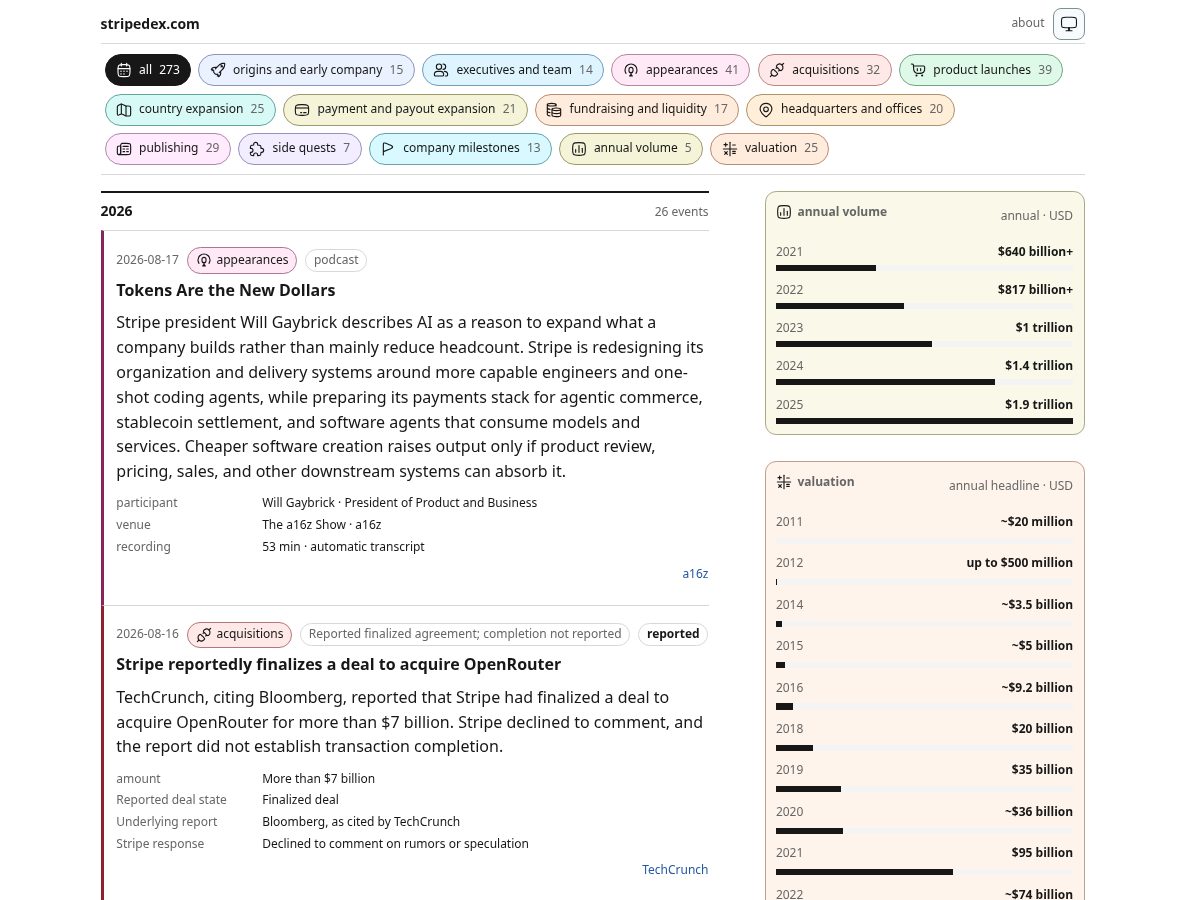Filter by the valuation chip showing 25

769,148
